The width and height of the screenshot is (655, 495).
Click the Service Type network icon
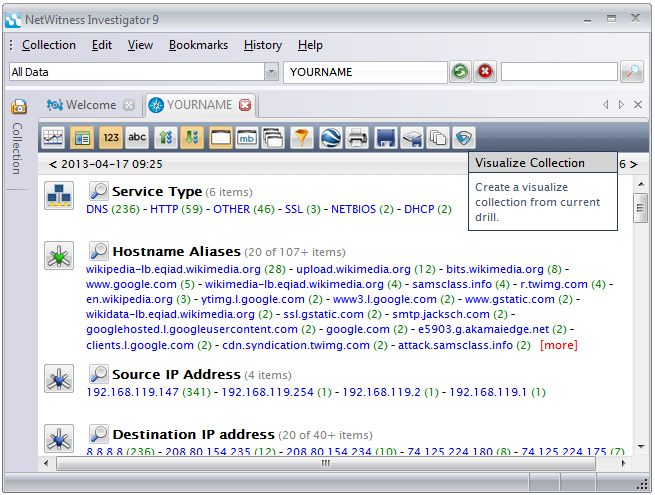(59, 195)
